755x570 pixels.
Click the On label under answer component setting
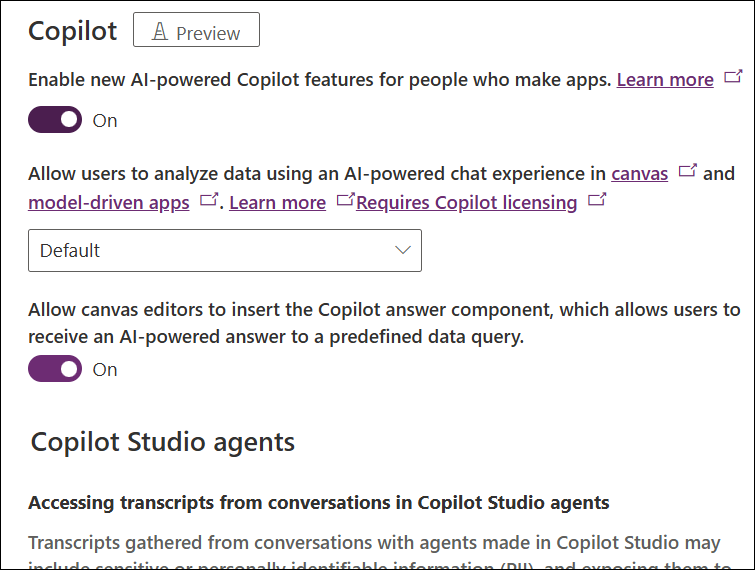(x=105, y=370)
